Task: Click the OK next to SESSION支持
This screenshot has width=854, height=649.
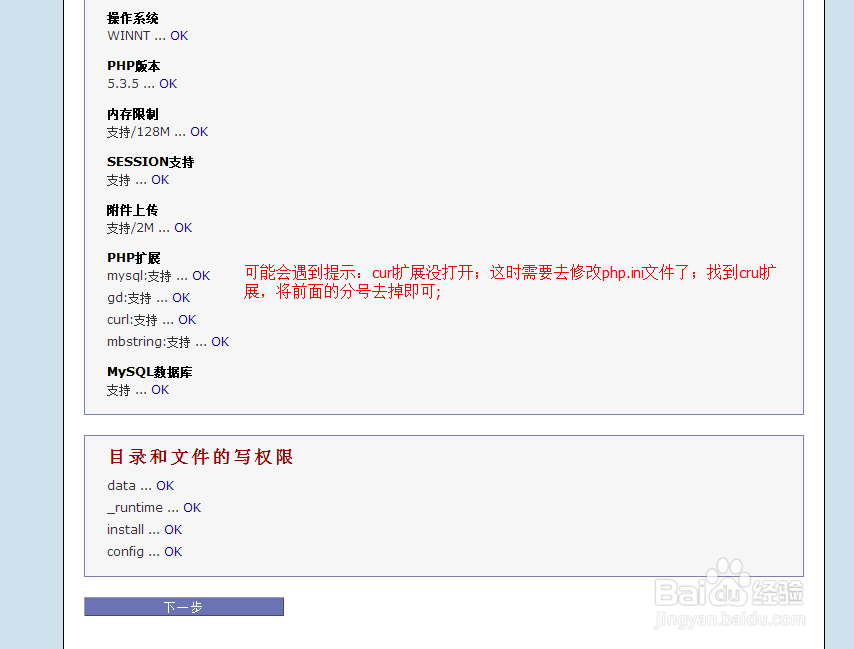Action: (x=159, y=179)
